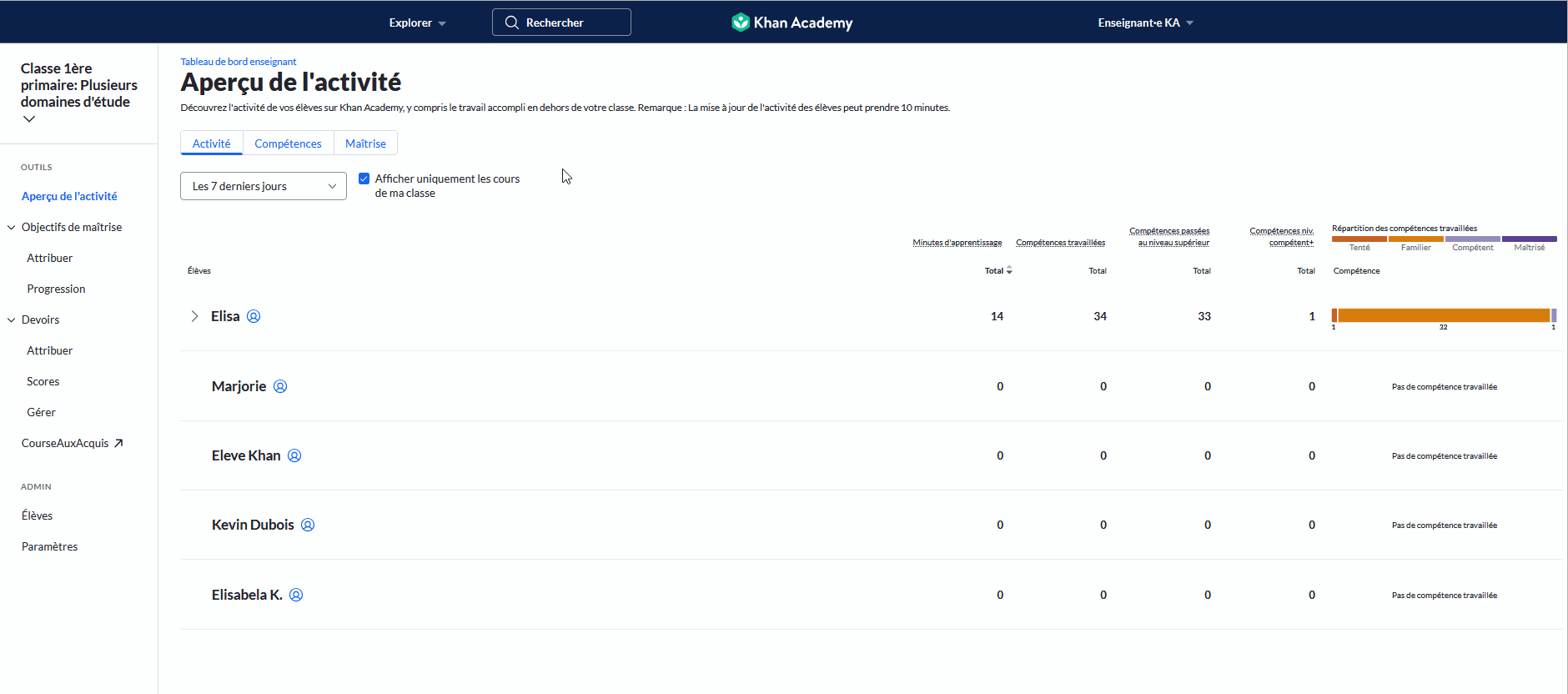Click Eleve Khan's name link
1568x694 pixels.
pyautogui.click(x=246, y=455)
